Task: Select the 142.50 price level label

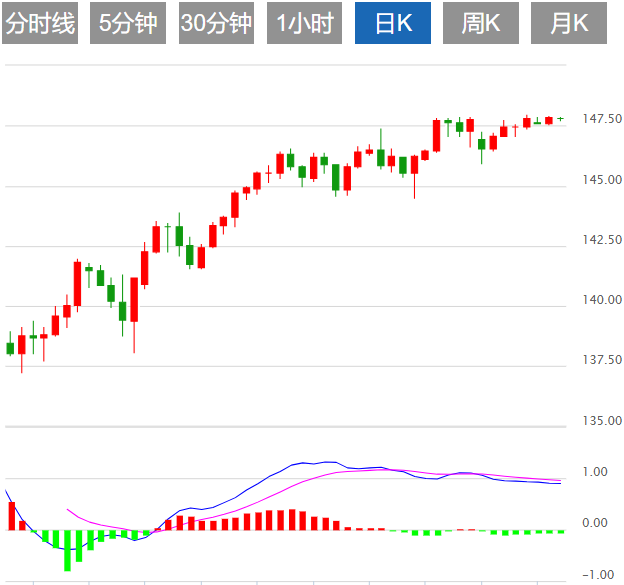Action: coord(603,239)
